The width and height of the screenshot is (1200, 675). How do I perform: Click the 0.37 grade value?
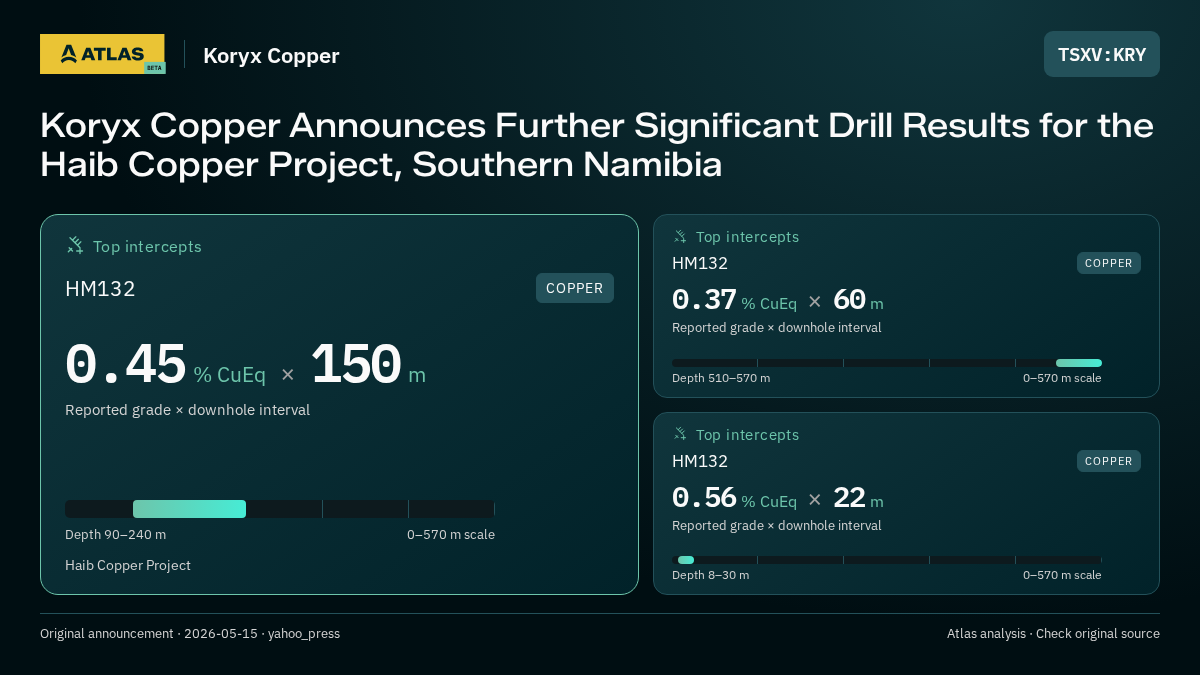click(704, 300)
